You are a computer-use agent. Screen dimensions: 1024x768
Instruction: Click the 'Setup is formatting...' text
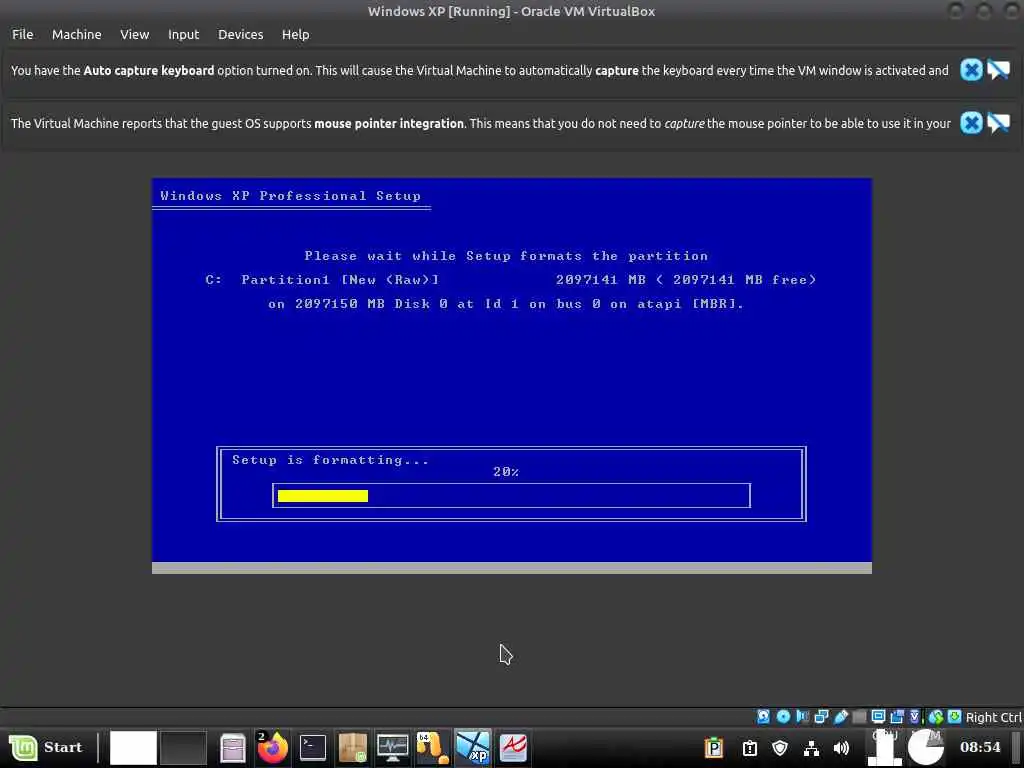[x=330, y=460]
